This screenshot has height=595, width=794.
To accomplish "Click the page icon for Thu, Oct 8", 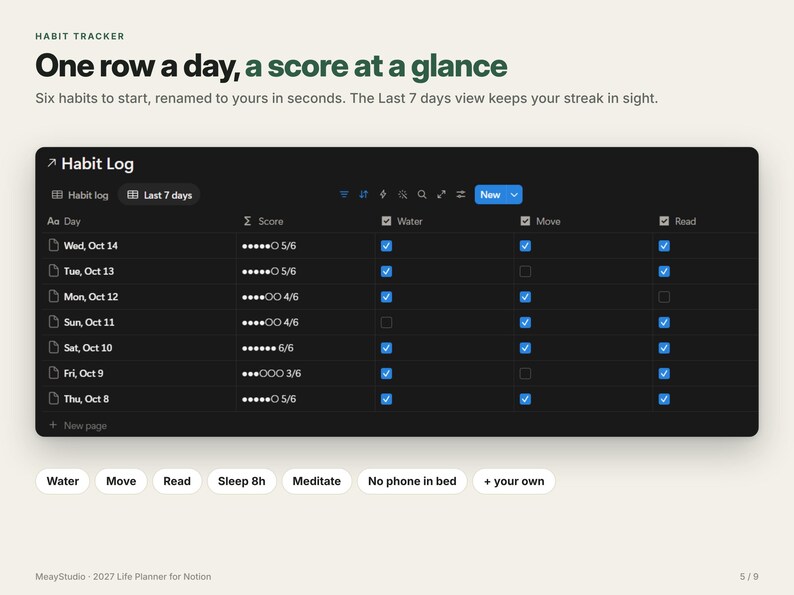I will click(x=53, y=399).
